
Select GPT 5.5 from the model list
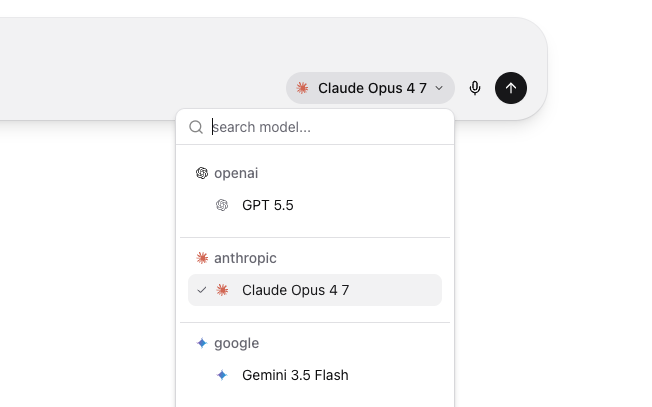click(315, 205)
